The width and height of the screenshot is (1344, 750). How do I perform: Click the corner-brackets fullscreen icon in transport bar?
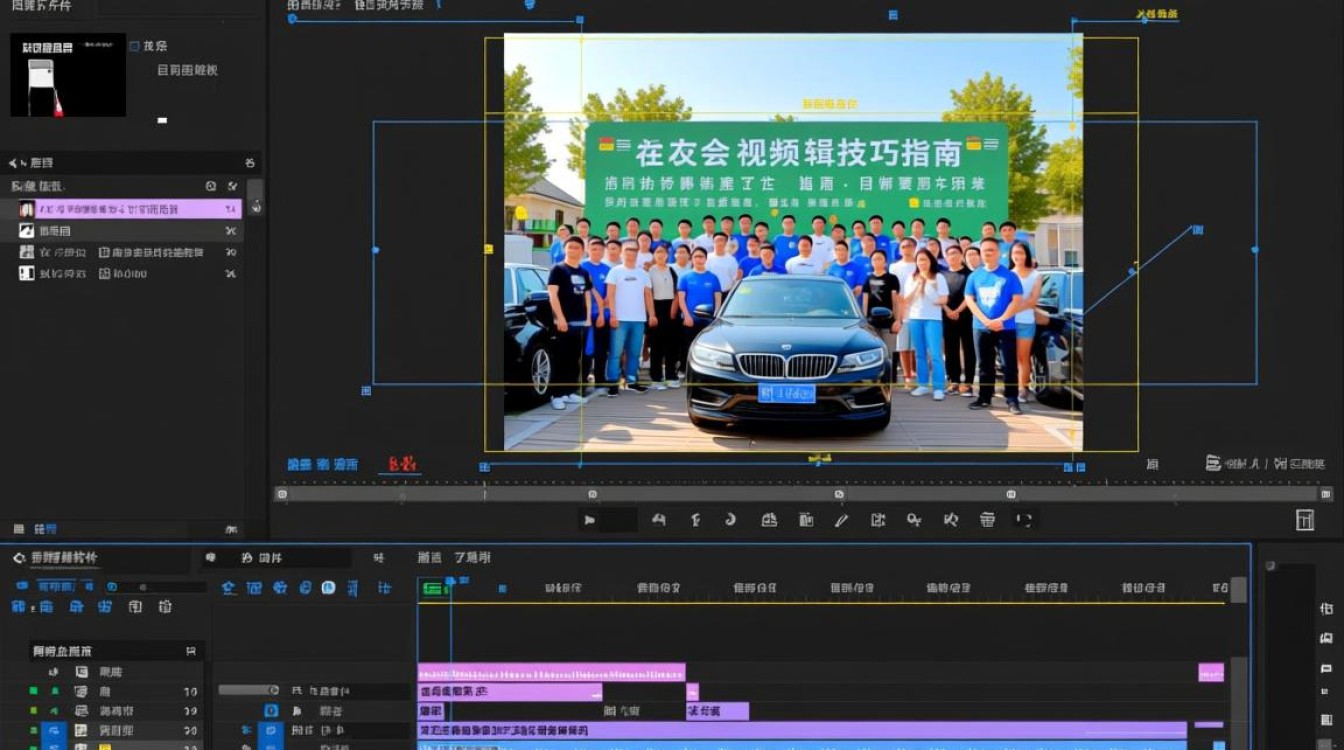coord(1023,520)
